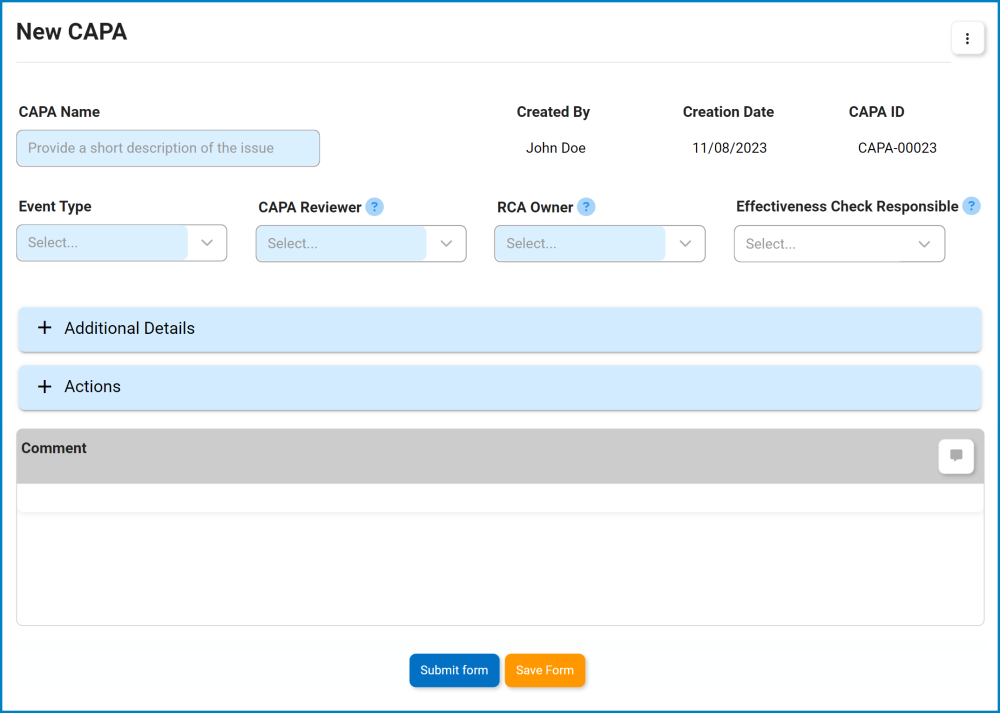Screen dimensions: 1000x713
Task: Click the RCA Owner help icon
Action: (586, 207)
